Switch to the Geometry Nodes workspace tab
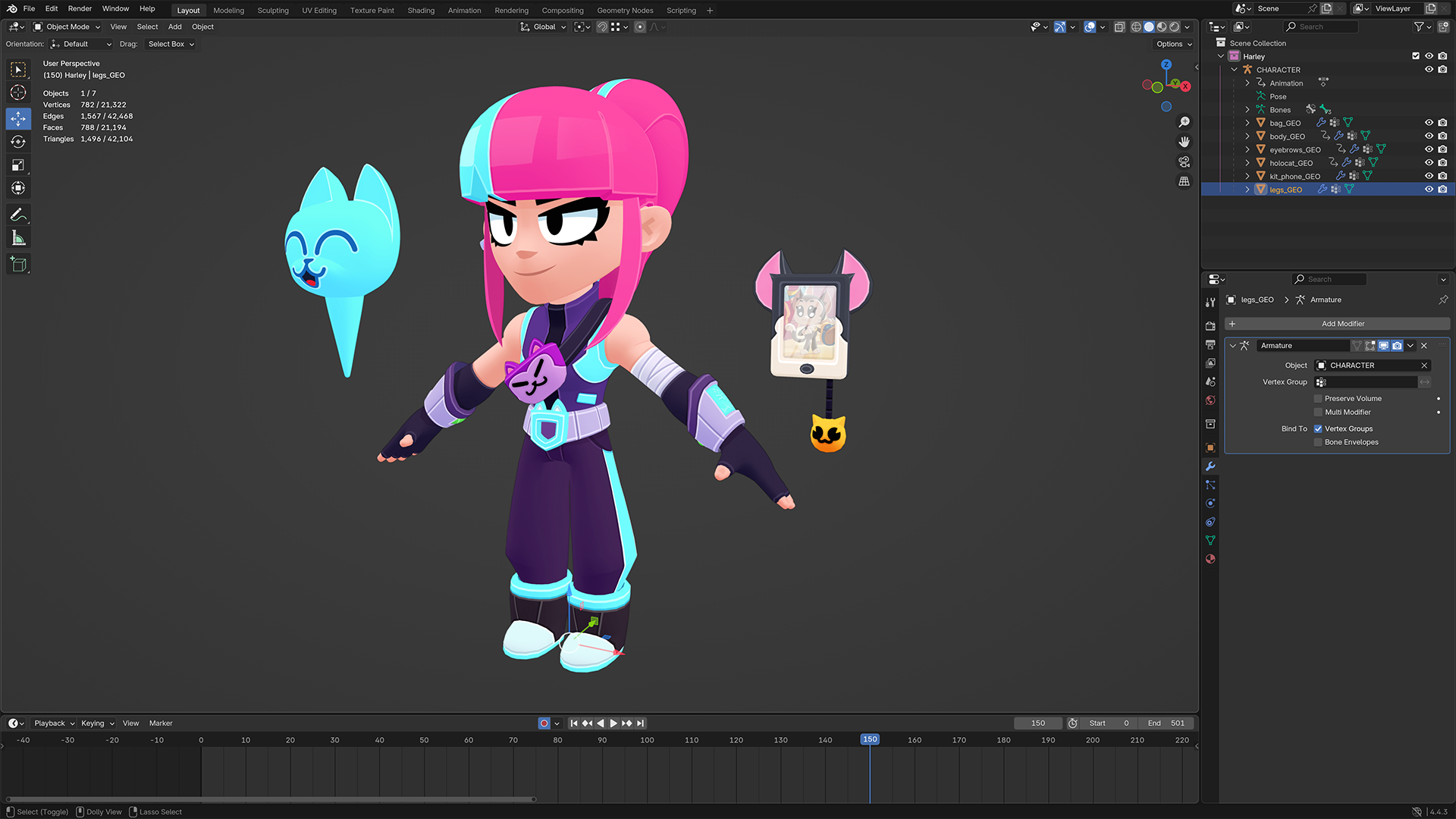1456x819 pixels. tap(625, 11)
